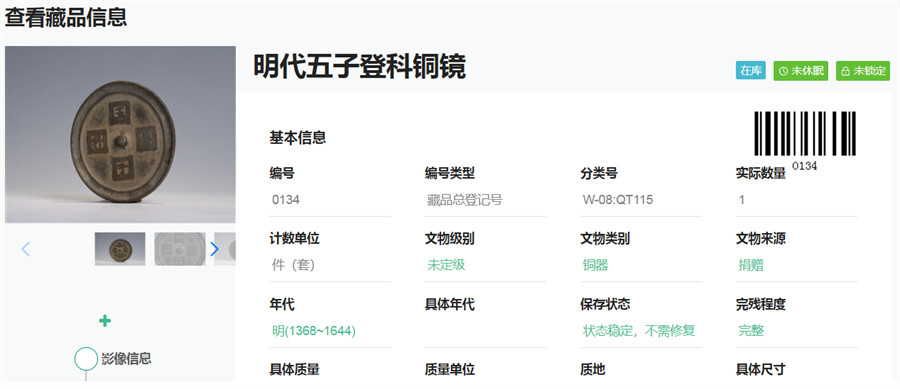Click the 保存状态 field label
The height and width of the screenshot is (389, 900).
[x=605, y=305]
